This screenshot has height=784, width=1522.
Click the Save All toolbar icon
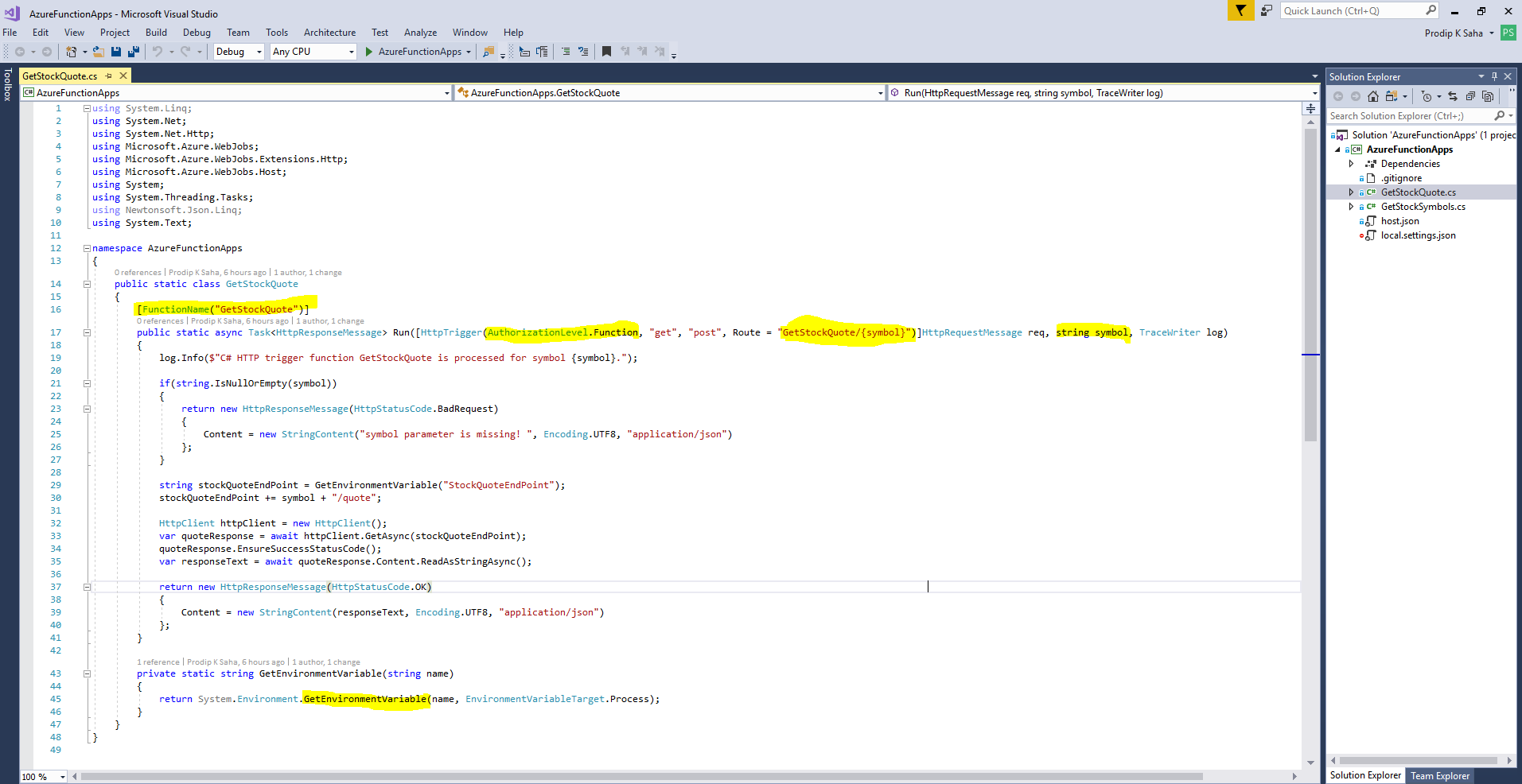134,52
